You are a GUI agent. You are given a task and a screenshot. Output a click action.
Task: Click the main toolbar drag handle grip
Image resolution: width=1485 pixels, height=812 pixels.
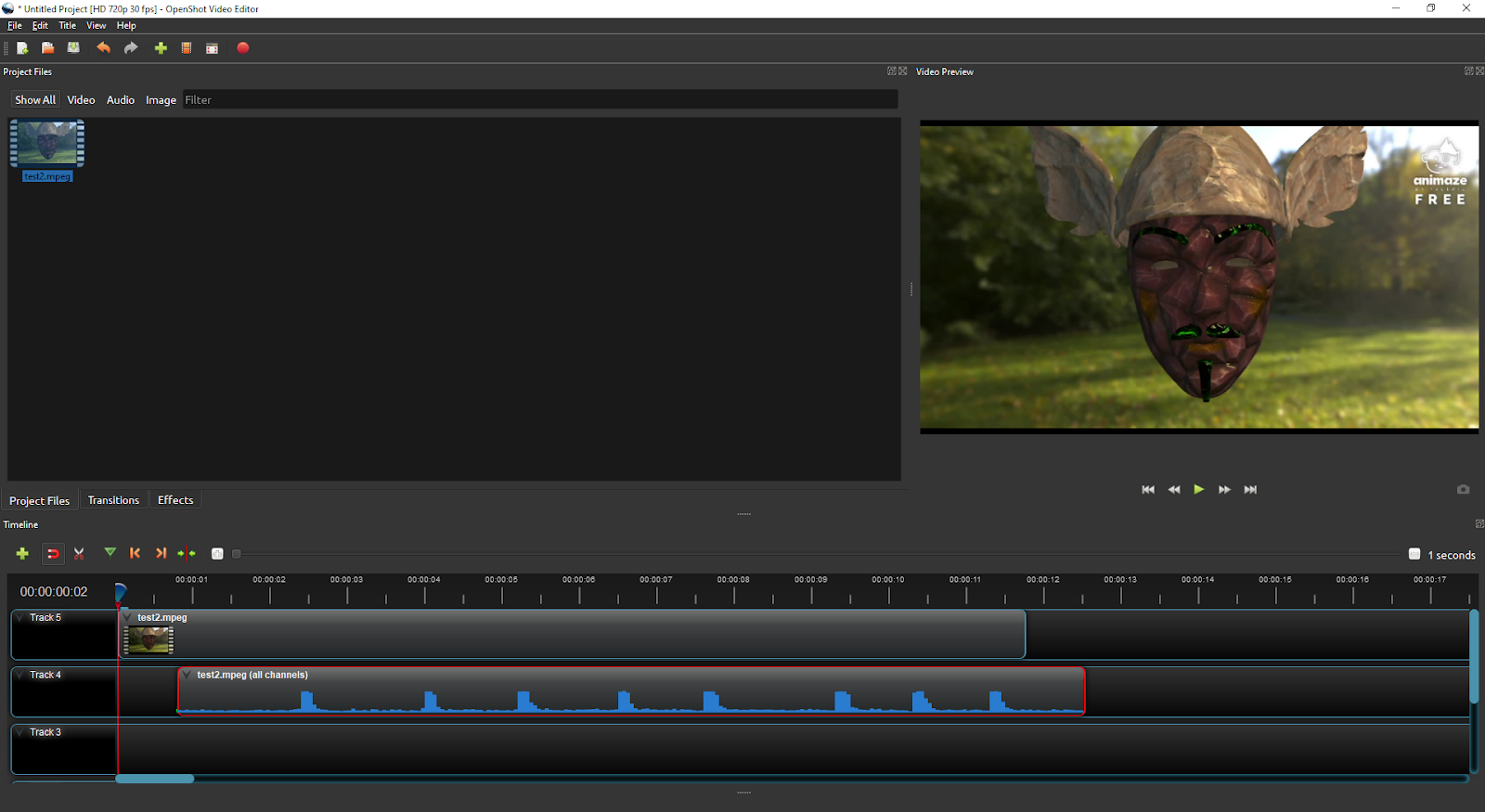click(x=6, y=48)
